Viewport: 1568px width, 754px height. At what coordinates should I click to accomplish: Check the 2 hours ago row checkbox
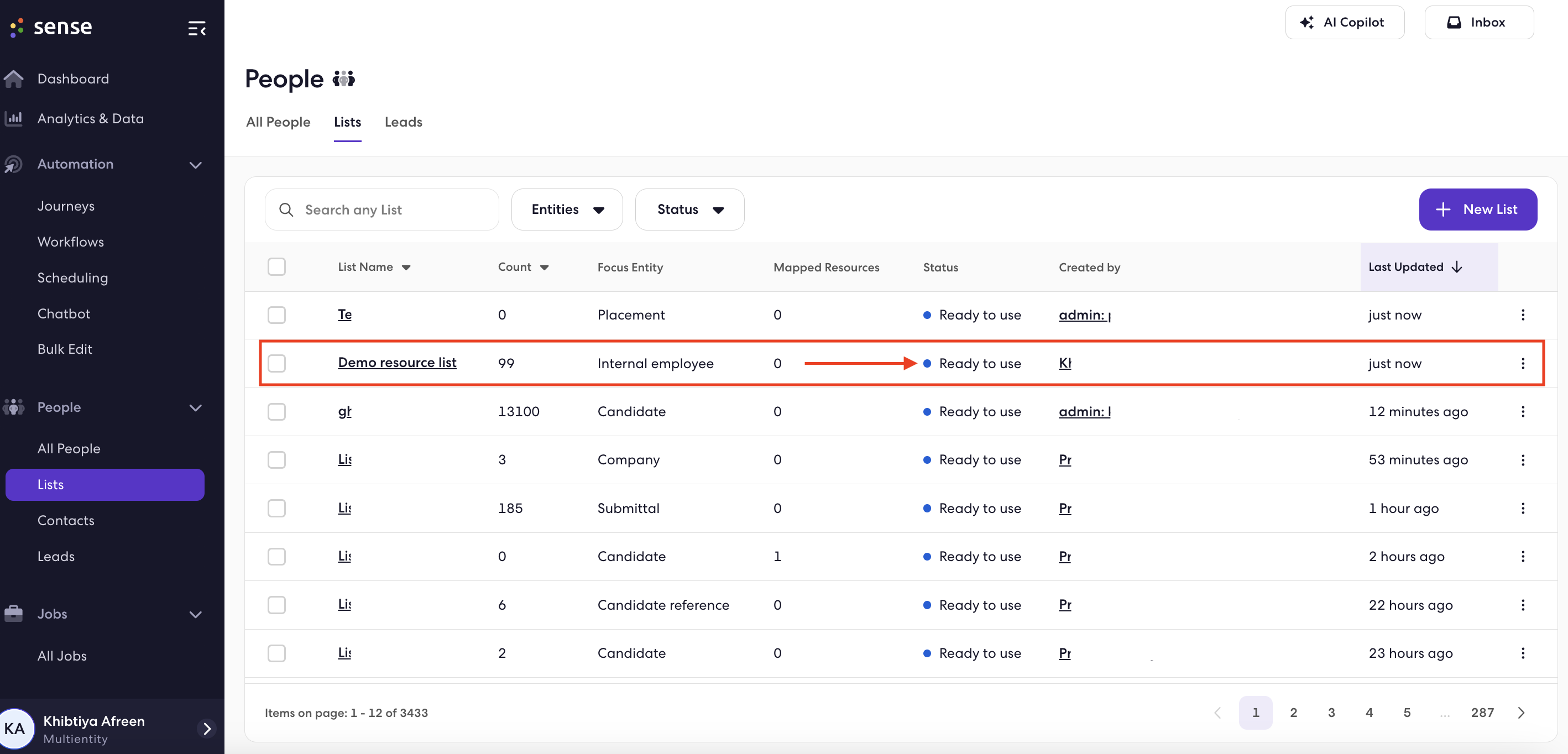pyautogui.click(x=277, y=556)
